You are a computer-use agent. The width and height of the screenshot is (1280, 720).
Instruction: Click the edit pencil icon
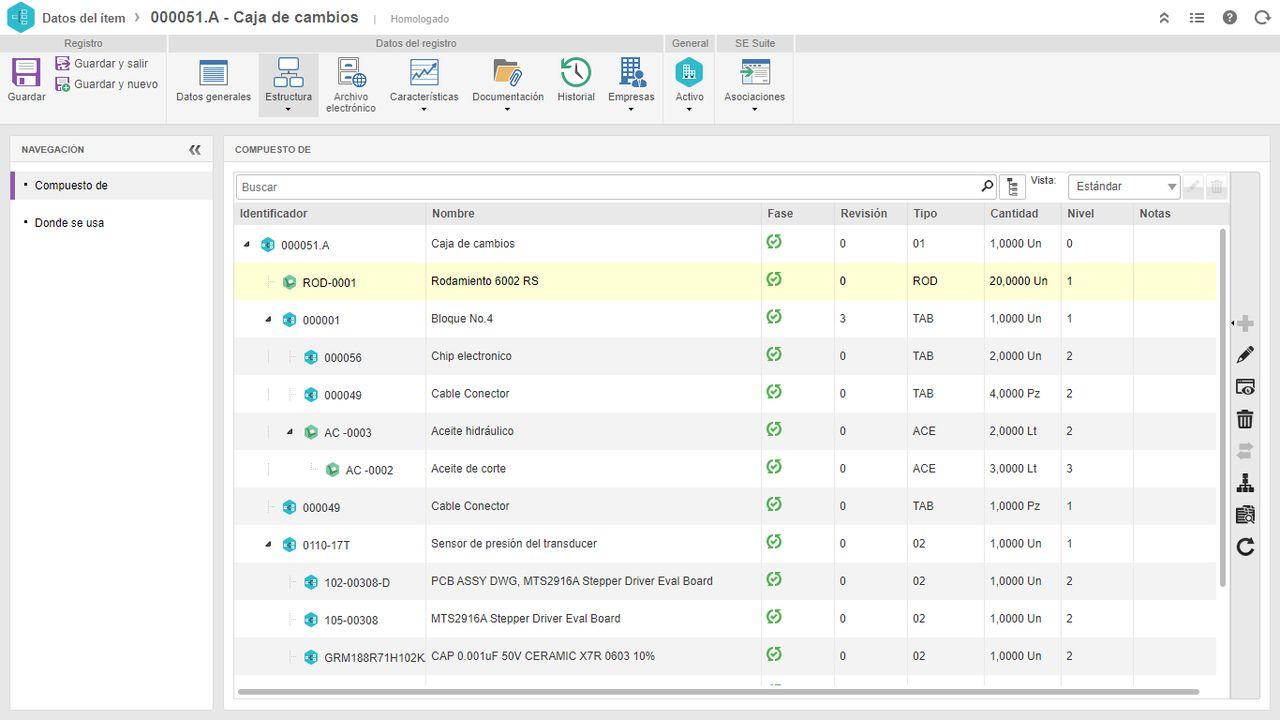(x=1245, y=355)
